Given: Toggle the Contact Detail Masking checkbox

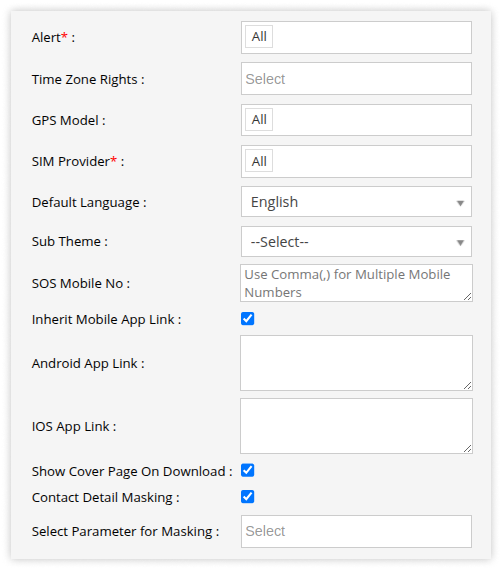Looking at the screenshot, I should click(248, 497).
